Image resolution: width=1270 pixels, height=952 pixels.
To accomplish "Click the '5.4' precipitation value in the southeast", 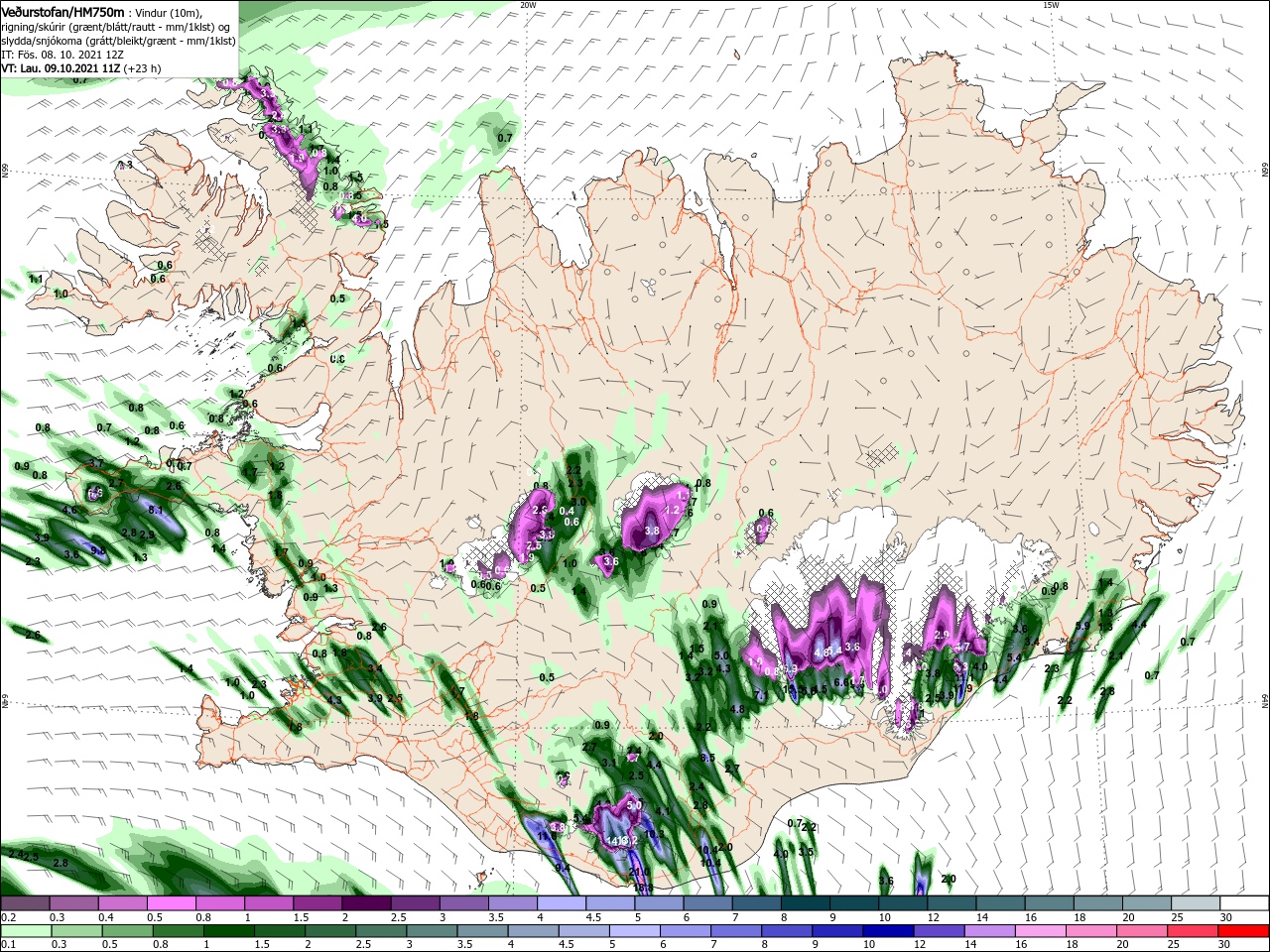I will [1014, 657].
